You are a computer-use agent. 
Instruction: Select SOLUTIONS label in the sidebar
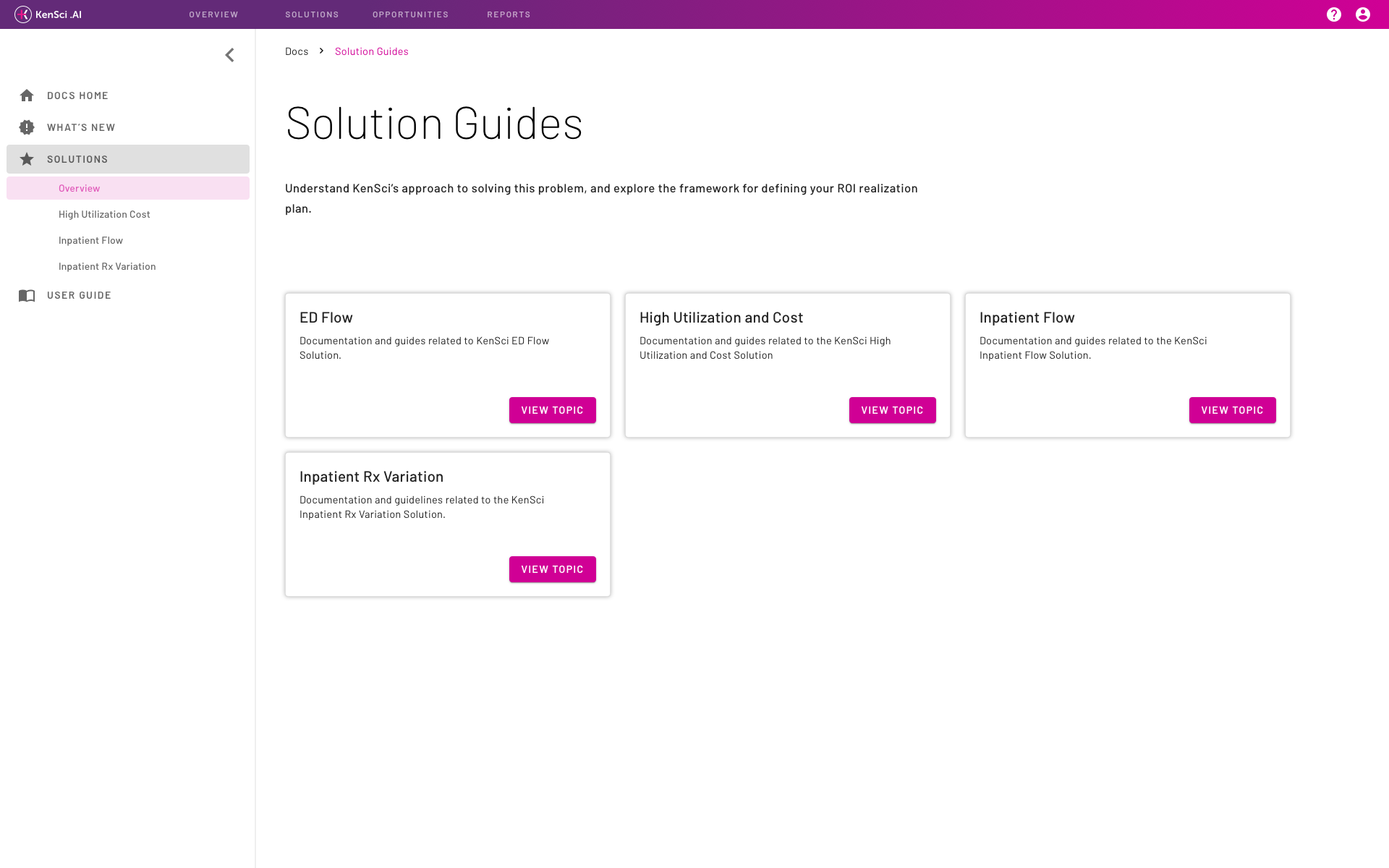(77, 159)
